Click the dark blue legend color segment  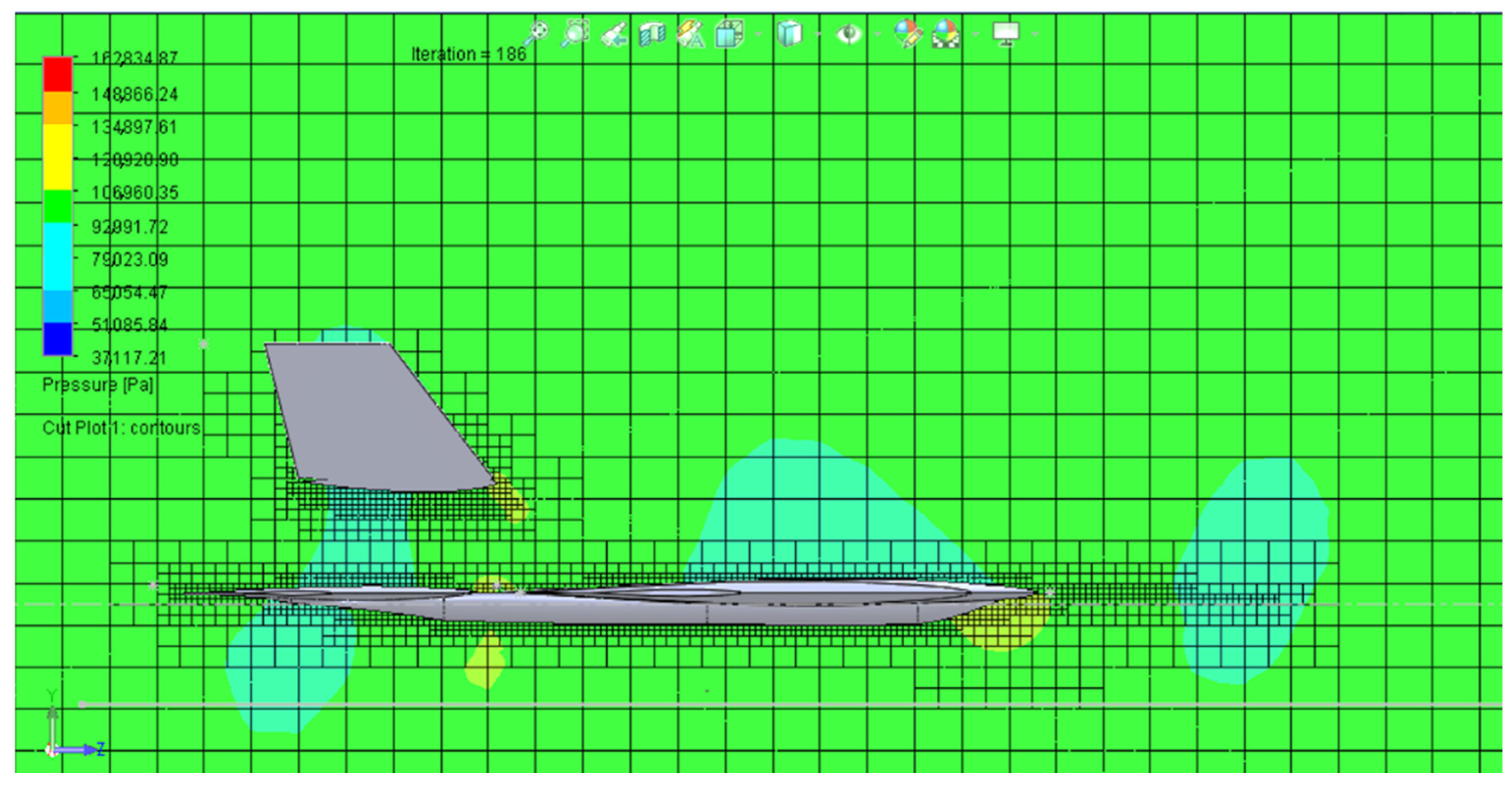pos(58,339)
